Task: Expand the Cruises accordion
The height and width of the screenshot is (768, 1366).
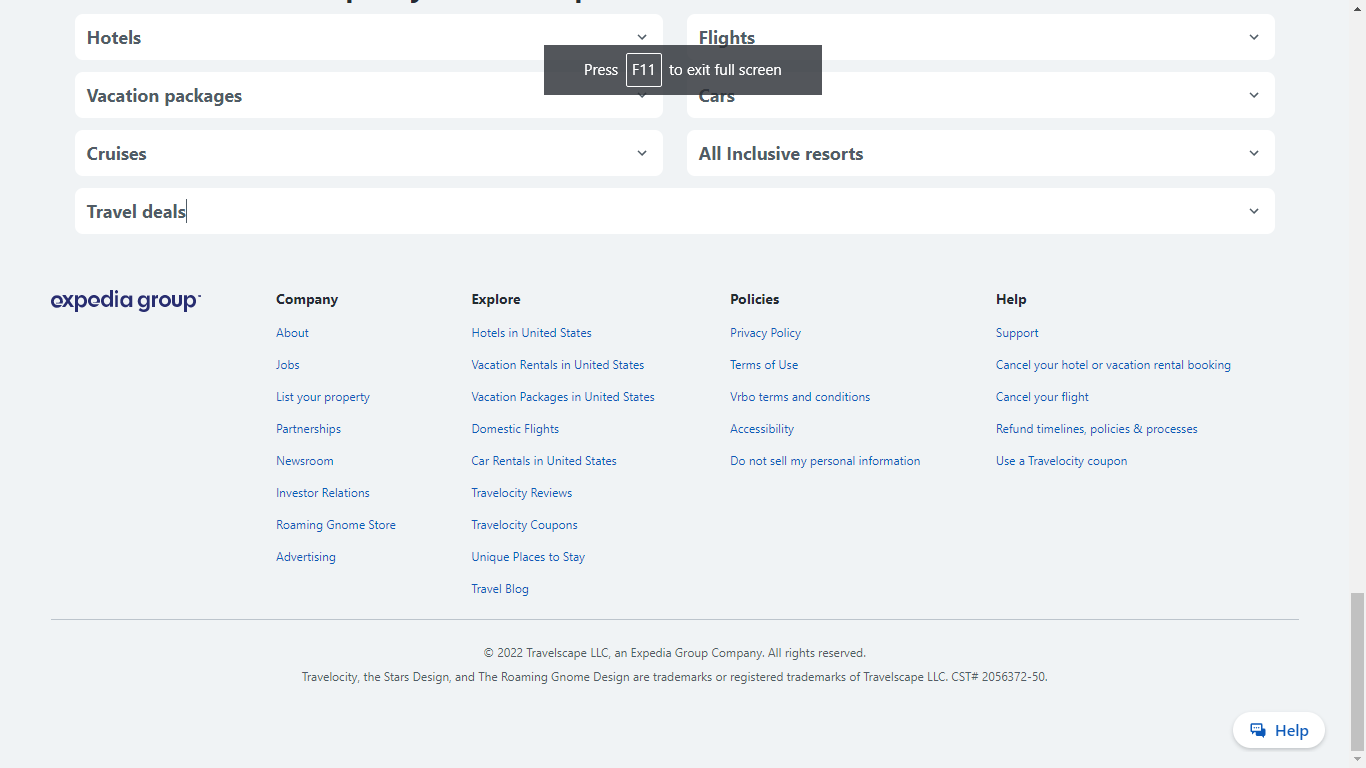Action: [369, 153]
